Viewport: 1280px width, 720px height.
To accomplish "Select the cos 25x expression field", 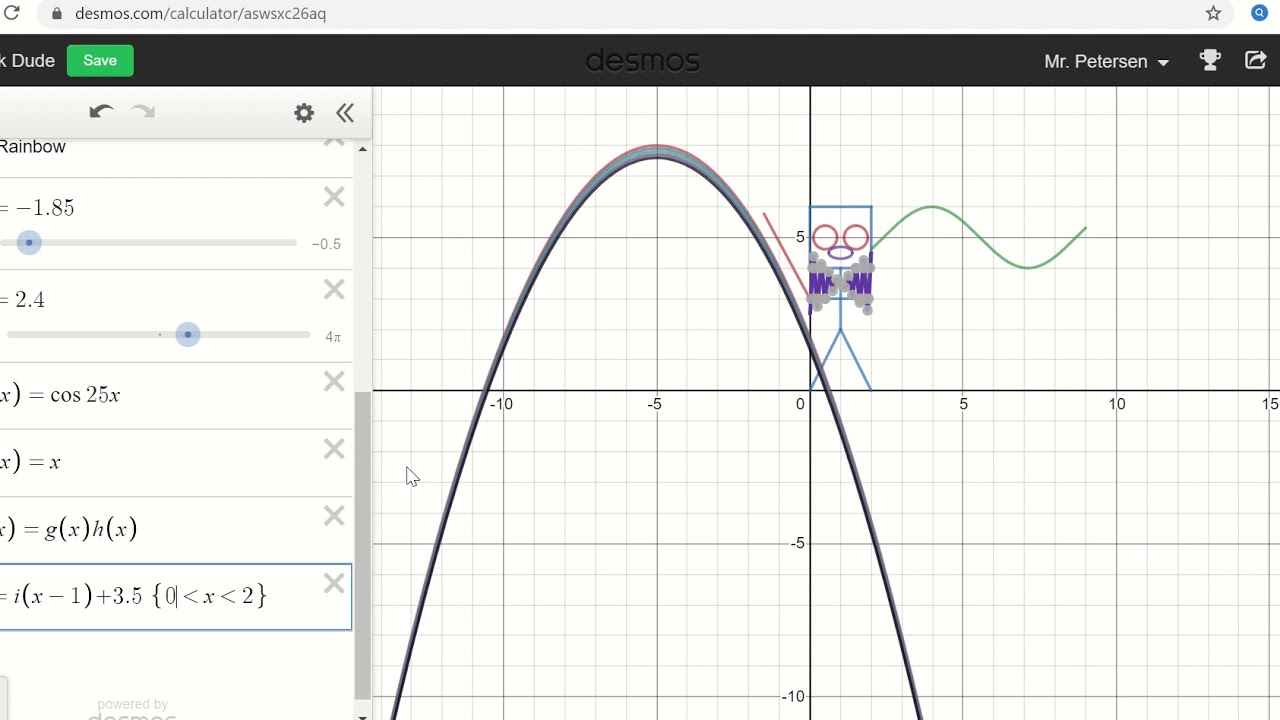I will pyautogui.click(x=176, y=396).
